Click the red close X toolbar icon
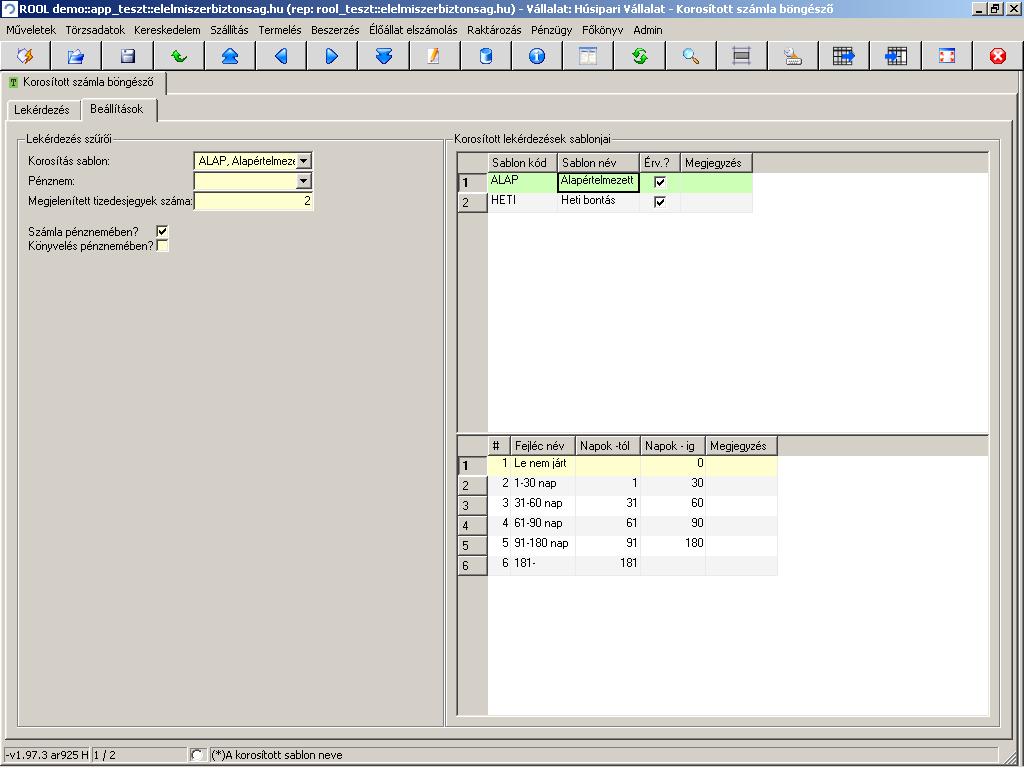 click(x=997, y=56)
